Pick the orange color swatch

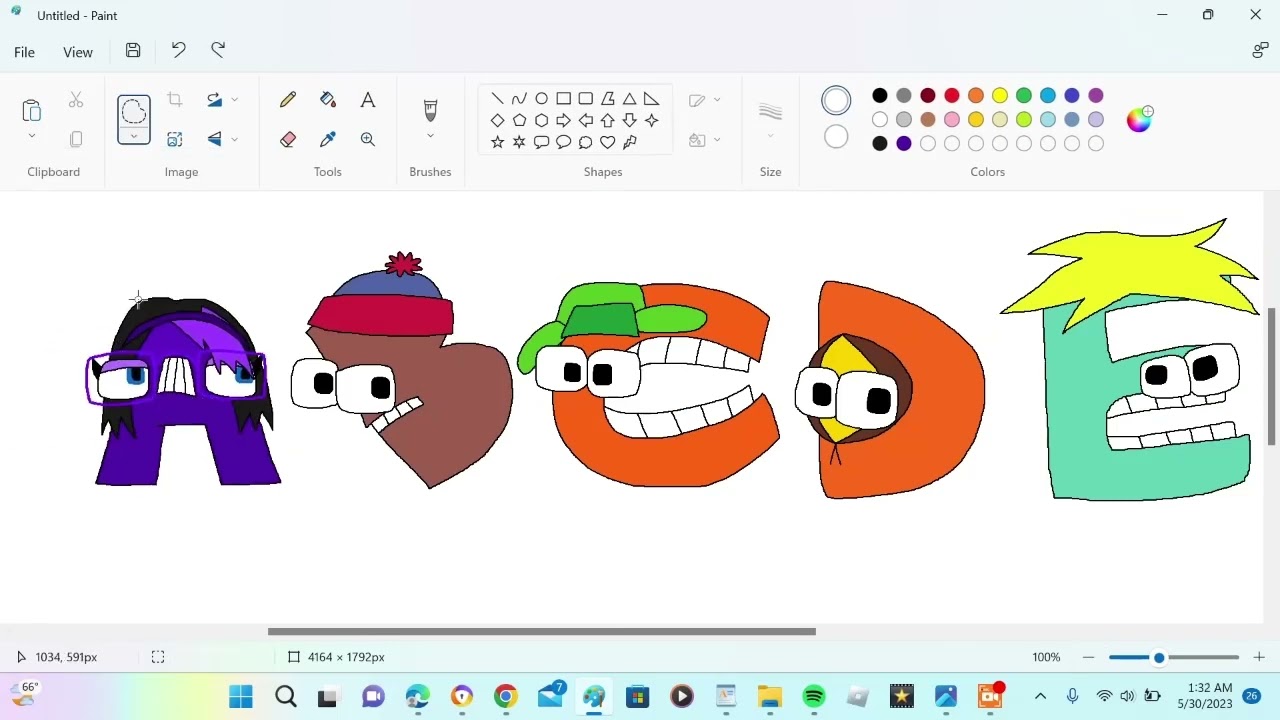976,96
